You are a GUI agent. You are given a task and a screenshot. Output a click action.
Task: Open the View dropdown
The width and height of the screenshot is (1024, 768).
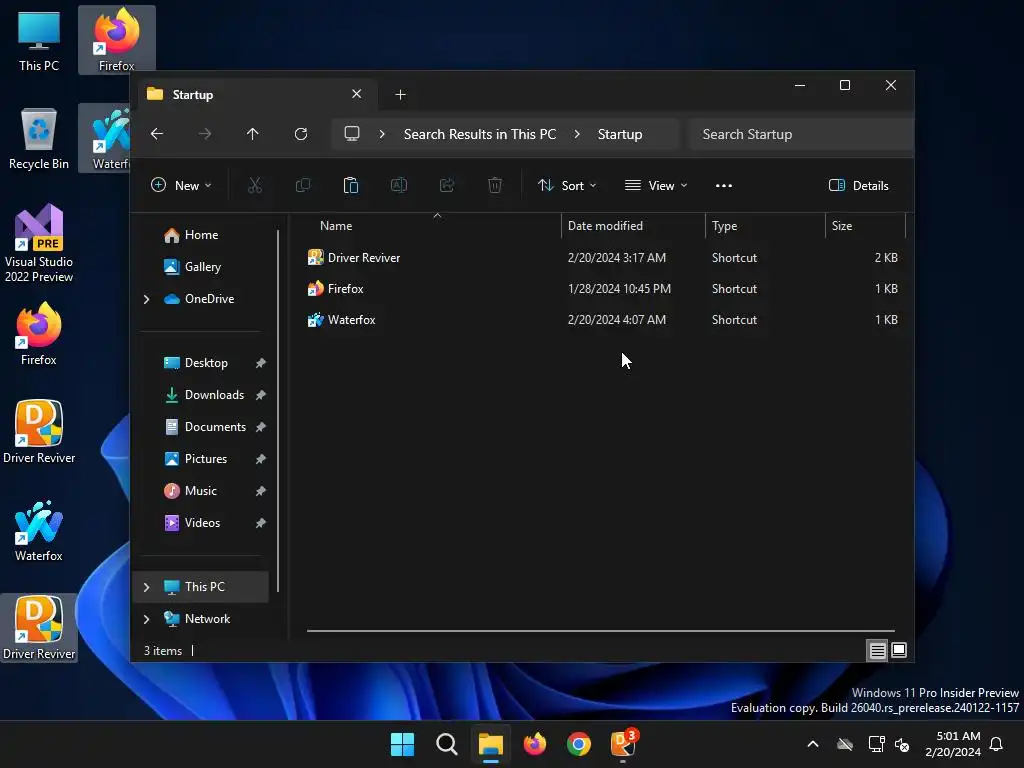[656, 185]
